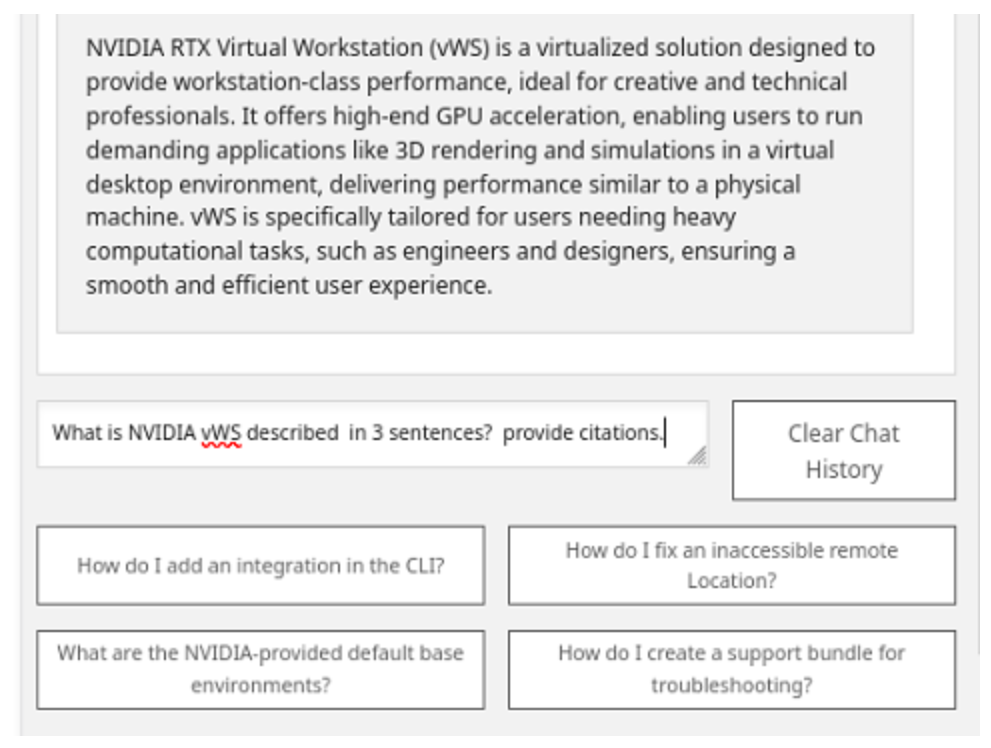Click the Clear Chat History button
The width and height of the screenshot is (991, 748).
843,451
